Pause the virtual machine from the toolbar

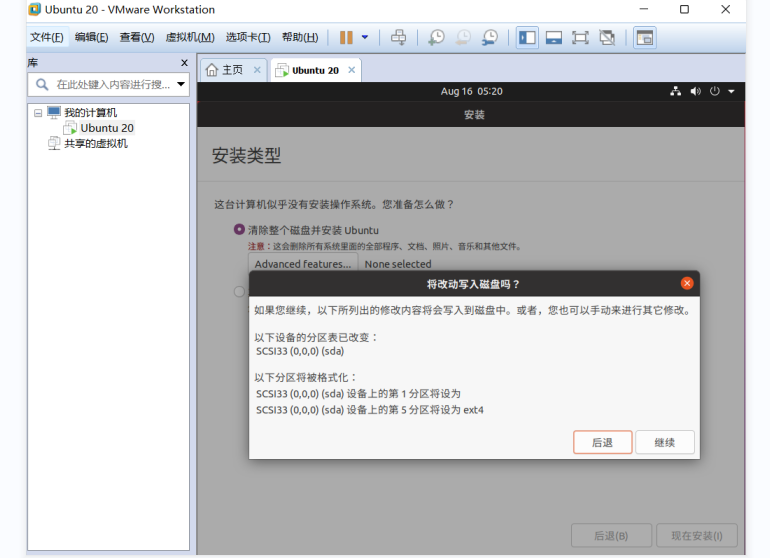[346, 37]
